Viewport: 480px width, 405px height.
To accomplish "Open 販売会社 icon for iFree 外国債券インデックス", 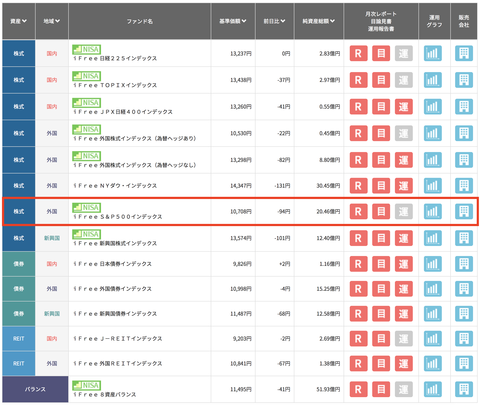I will point(464,289).
